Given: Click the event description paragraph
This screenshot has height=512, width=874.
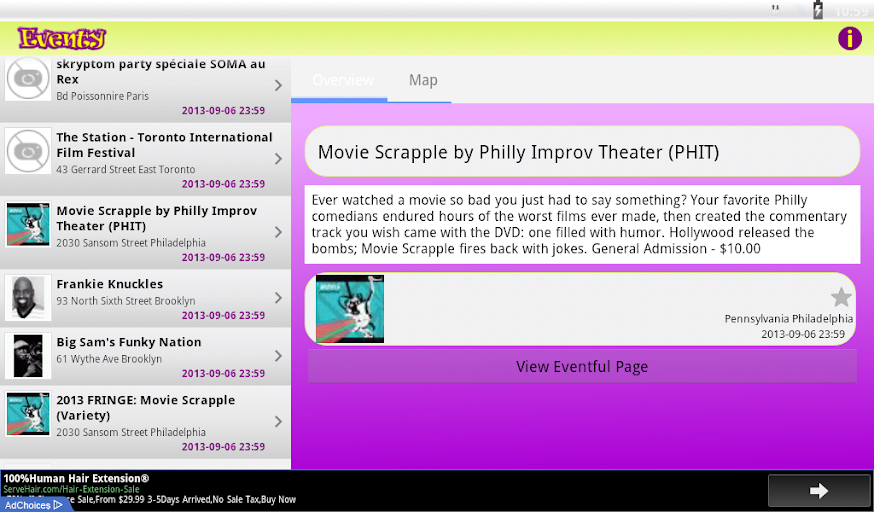Looking at the screenshot, I should click(582, 224).
